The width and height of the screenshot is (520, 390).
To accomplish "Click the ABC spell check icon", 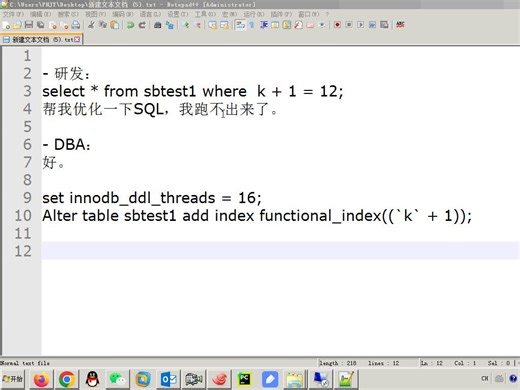I will click(400, 25).
